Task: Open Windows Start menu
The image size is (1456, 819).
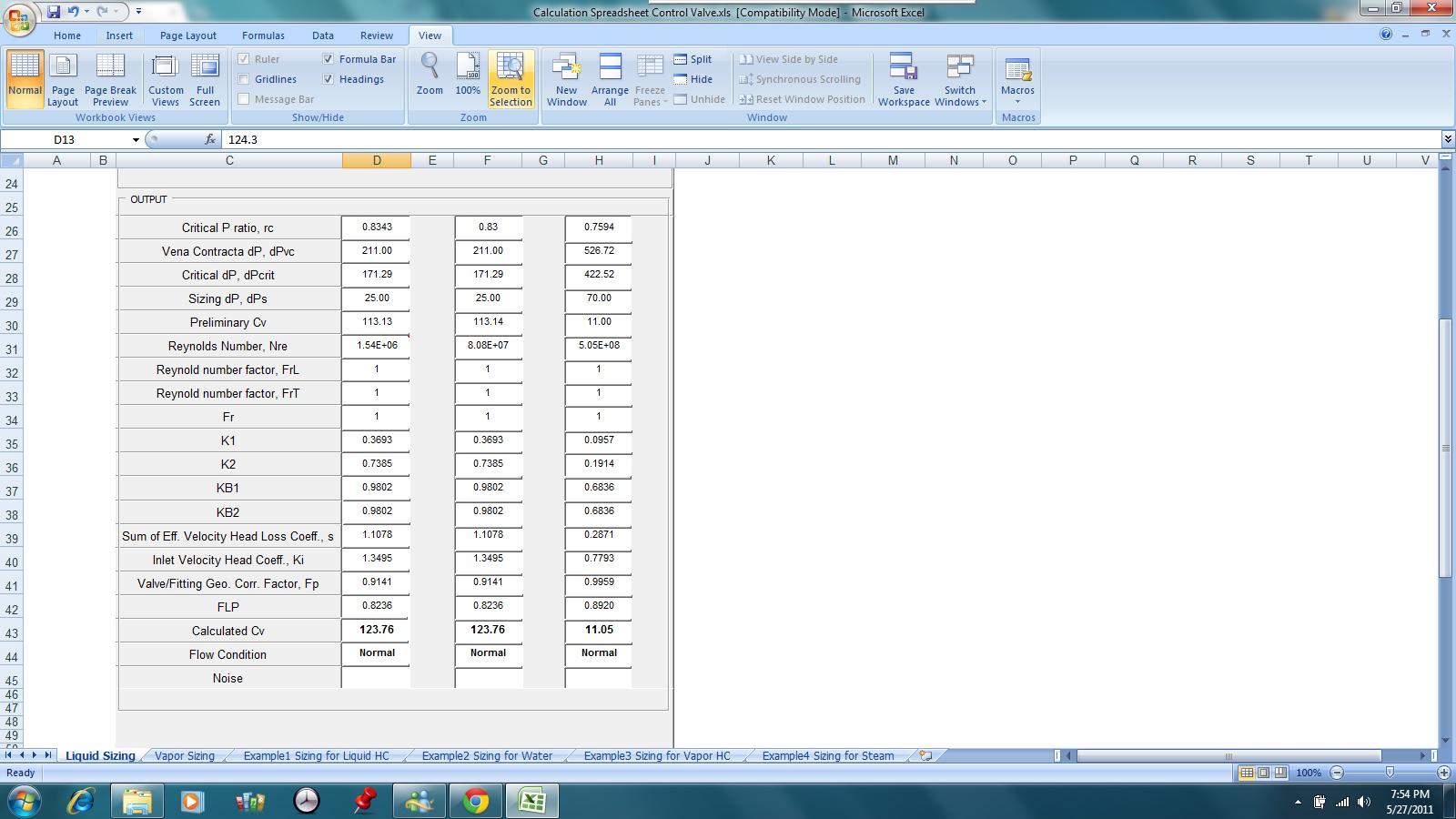Action: [x=24, y=801]
